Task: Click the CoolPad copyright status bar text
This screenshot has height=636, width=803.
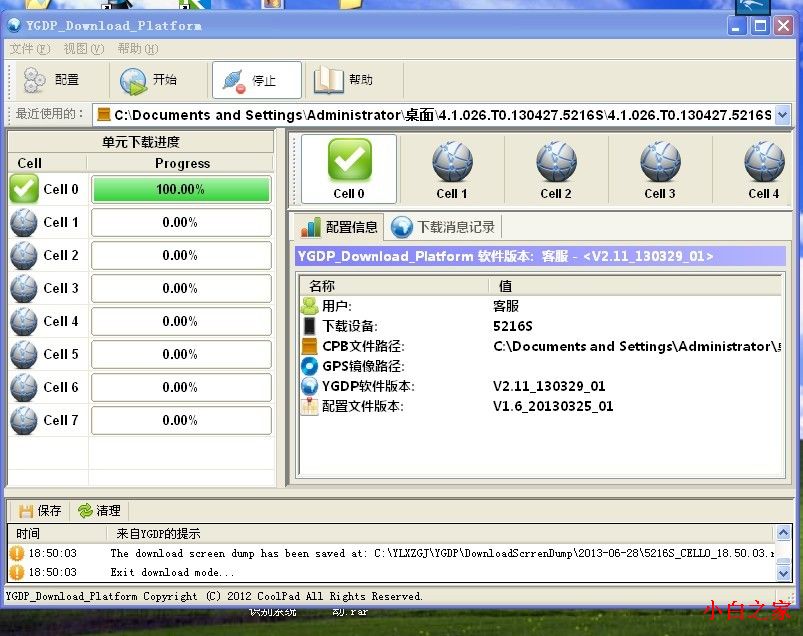Action: tap(214, 596)
